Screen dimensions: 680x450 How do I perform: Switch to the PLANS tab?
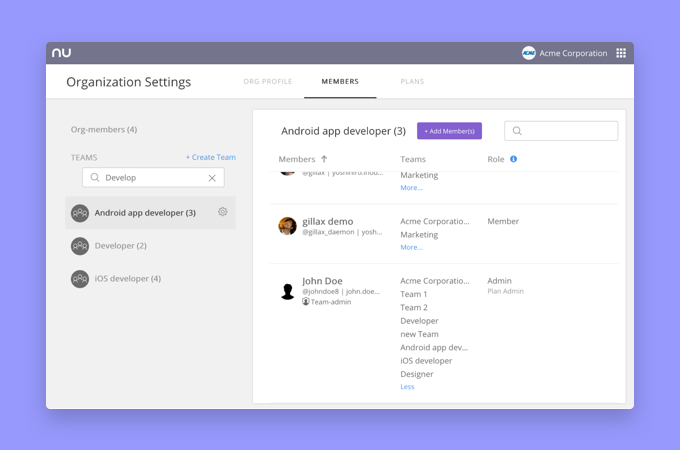pos(412,82)
